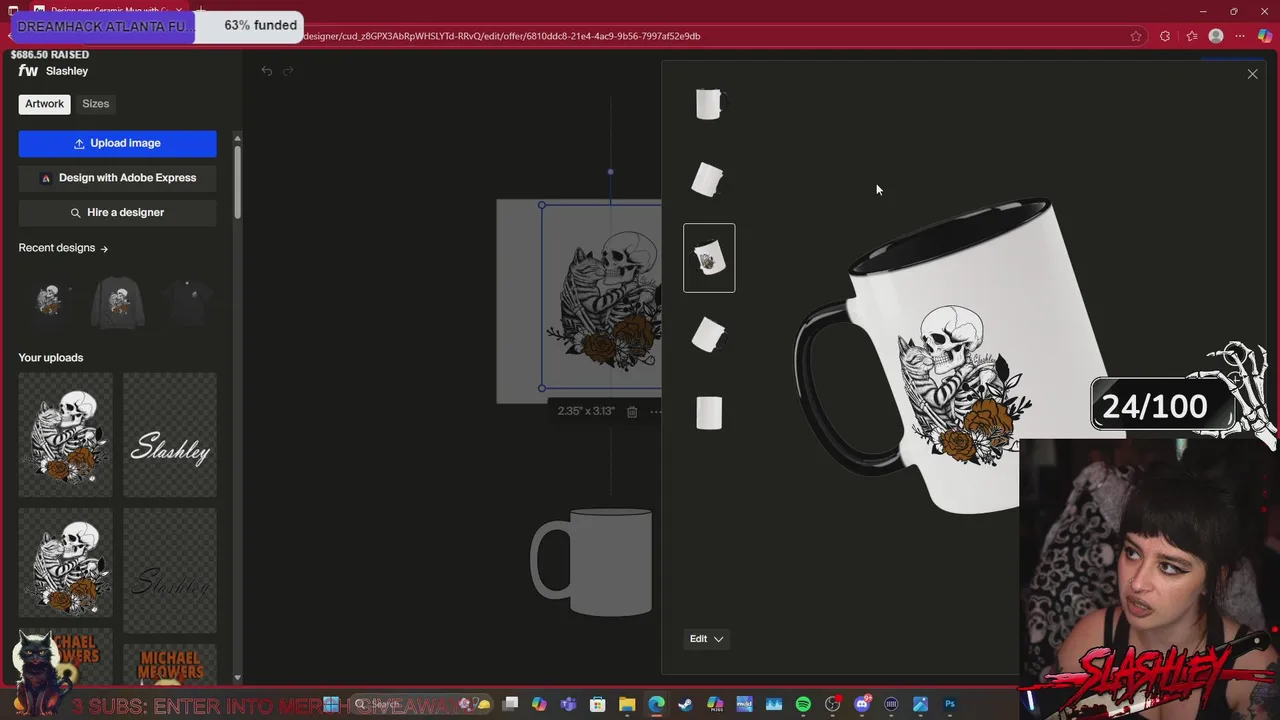
Task: Click the sidebar vertical scrollbar
Action: [x=237, y=182]
